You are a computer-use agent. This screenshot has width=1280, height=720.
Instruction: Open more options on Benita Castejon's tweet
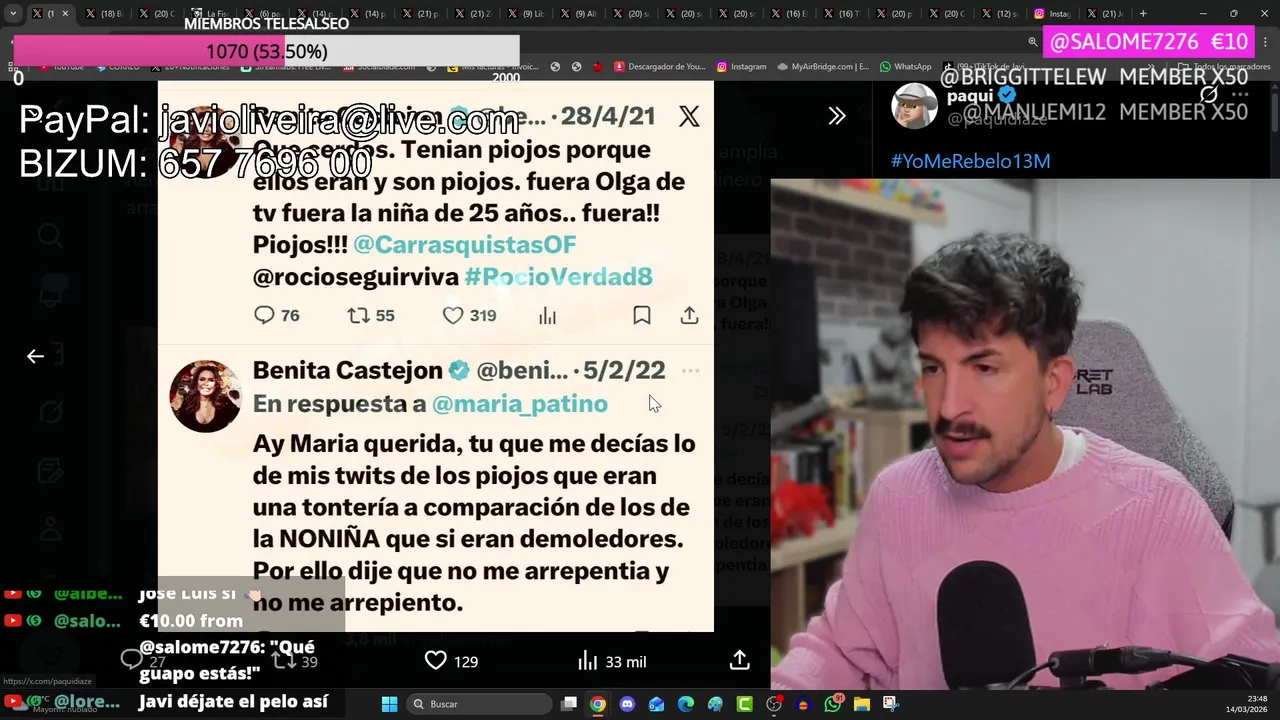tap(690, 370)
